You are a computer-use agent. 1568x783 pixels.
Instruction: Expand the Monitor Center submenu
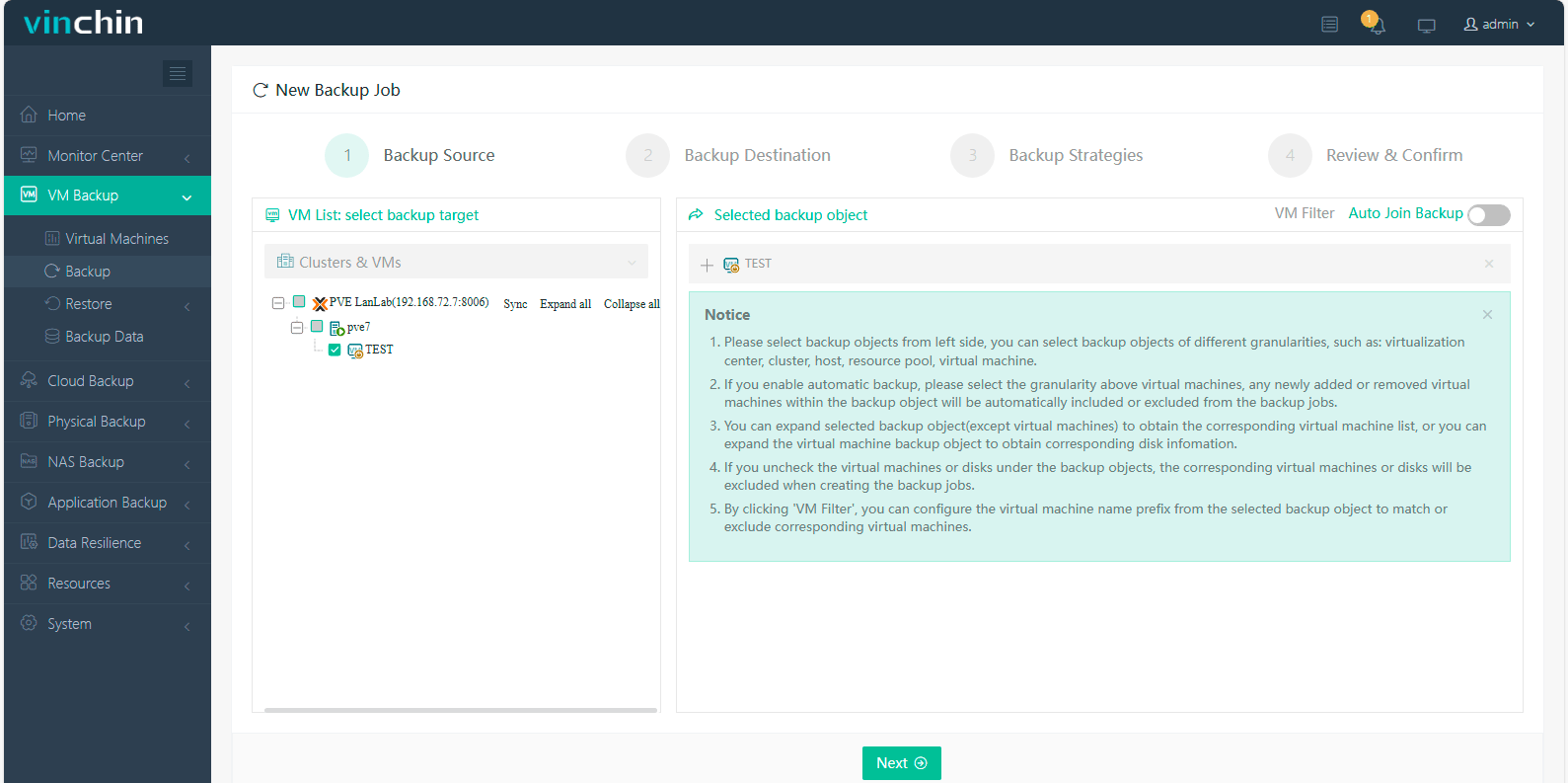(187, 157)
